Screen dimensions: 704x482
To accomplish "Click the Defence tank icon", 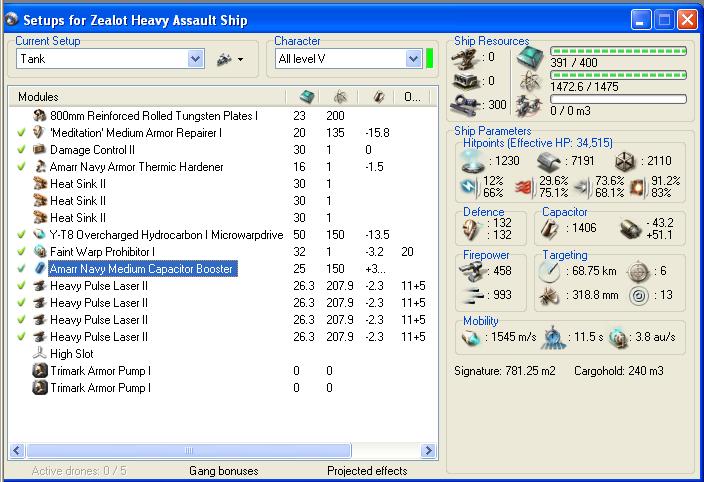I will (472, 229).
